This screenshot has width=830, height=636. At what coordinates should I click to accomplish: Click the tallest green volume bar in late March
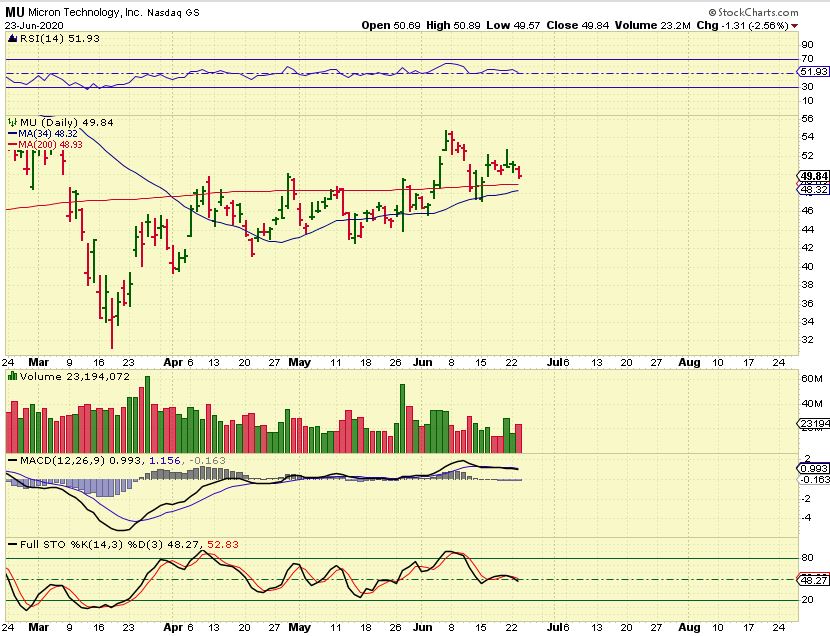coord(147,414)
